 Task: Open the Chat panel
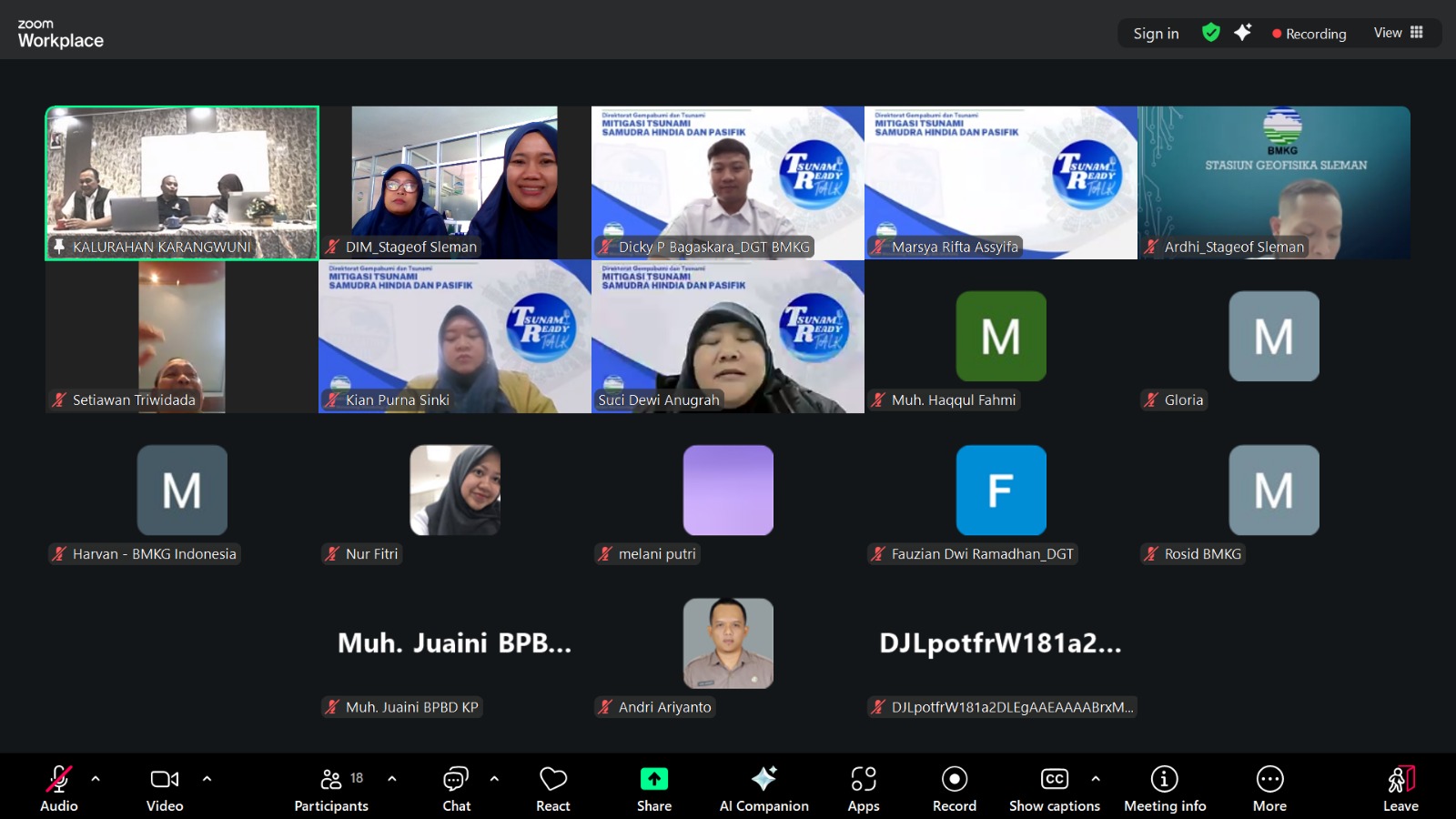pyautogui.click(x=456, y=788)
